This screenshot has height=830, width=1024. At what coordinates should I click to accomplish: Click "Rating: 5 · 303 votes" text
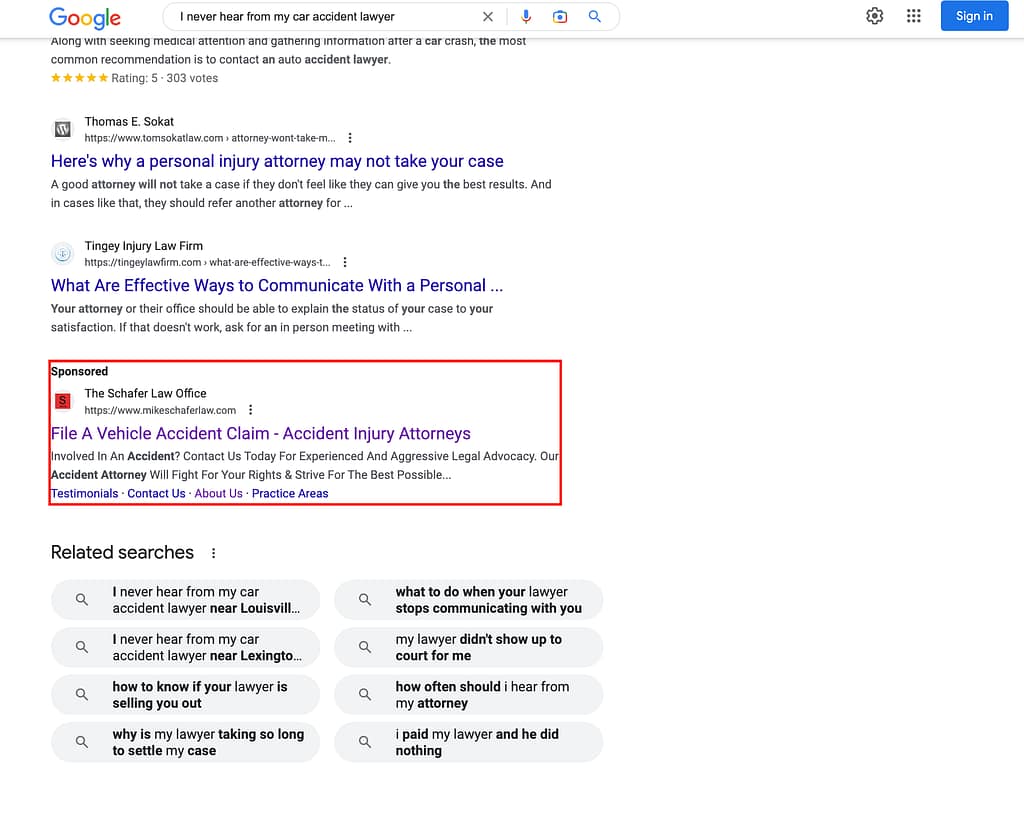[x=165, y=78]
